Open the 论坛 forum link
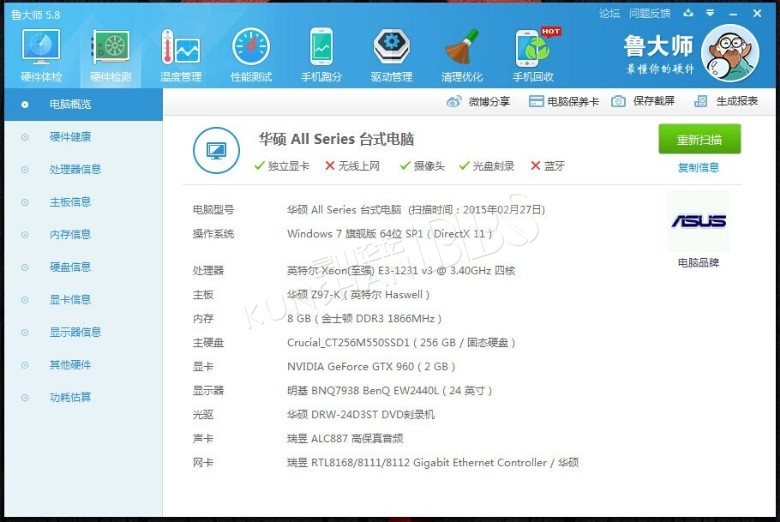The image size is (780, 522). tap(609, 14)
